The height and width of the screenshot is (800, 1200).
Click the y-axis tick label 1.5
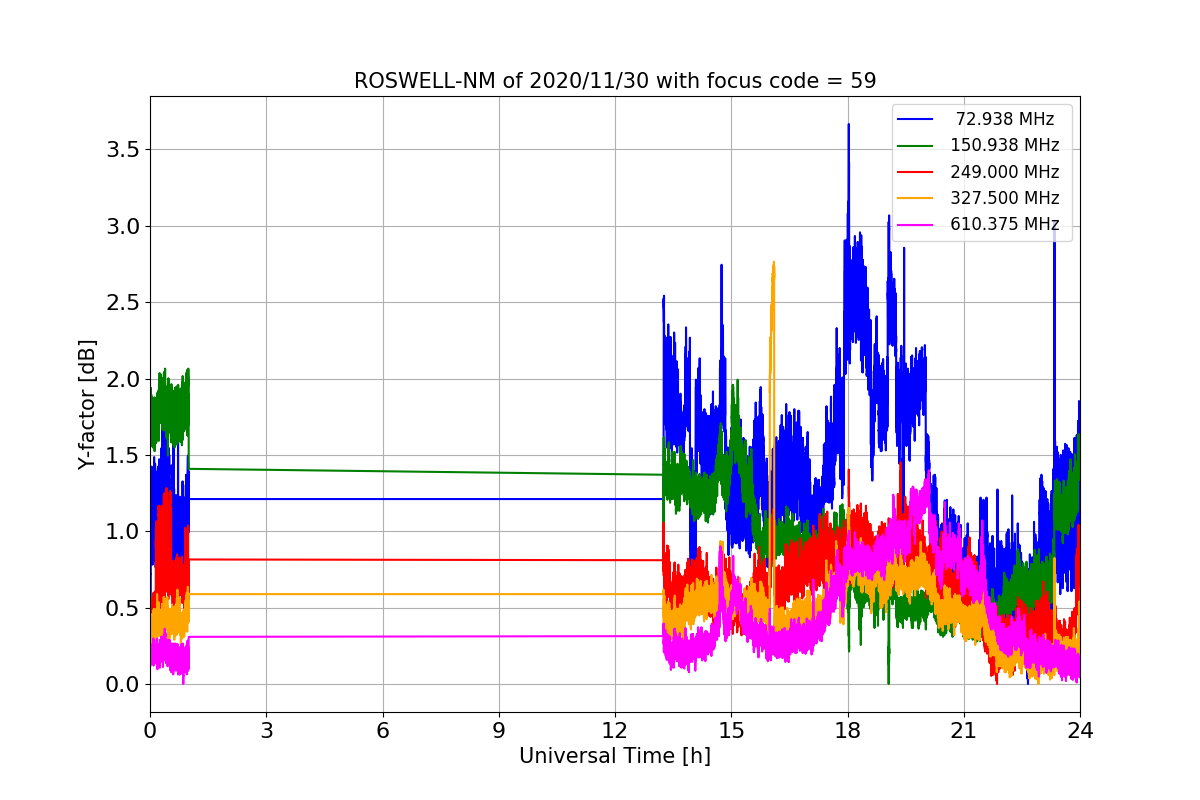(x=122, y=455)
